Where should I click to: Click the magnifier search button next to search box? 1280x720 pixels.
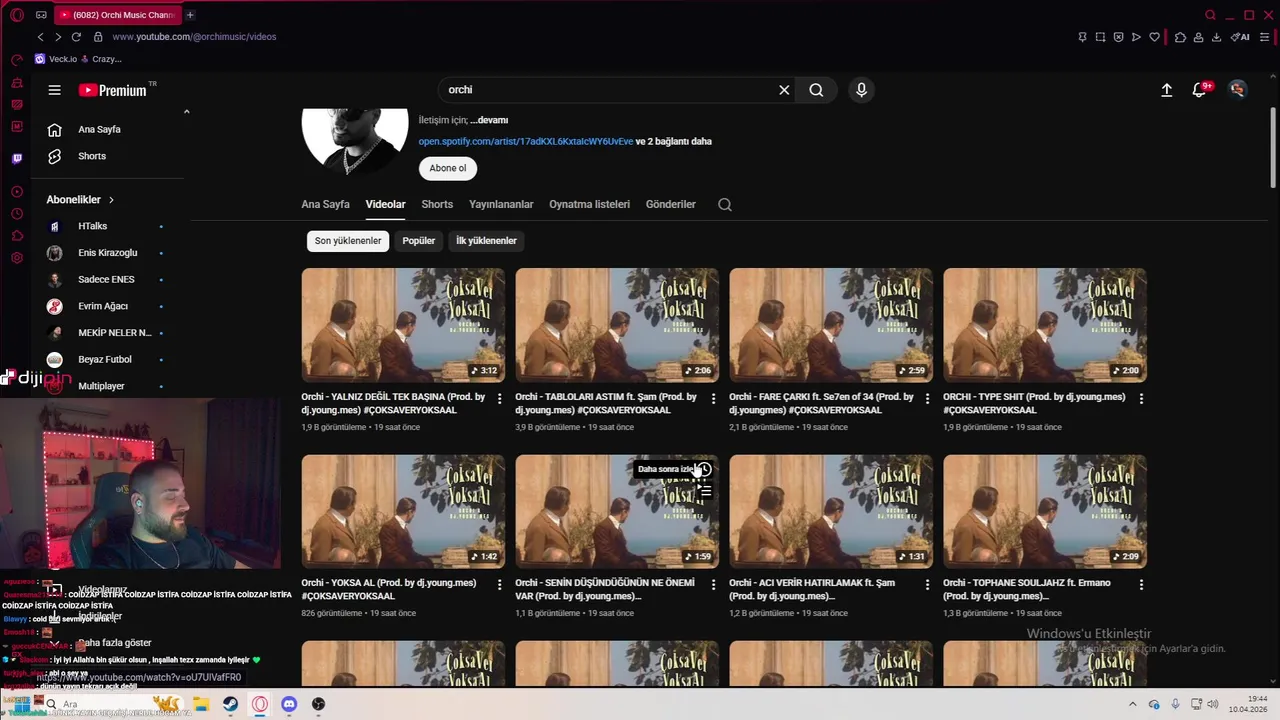coord(816,90)
